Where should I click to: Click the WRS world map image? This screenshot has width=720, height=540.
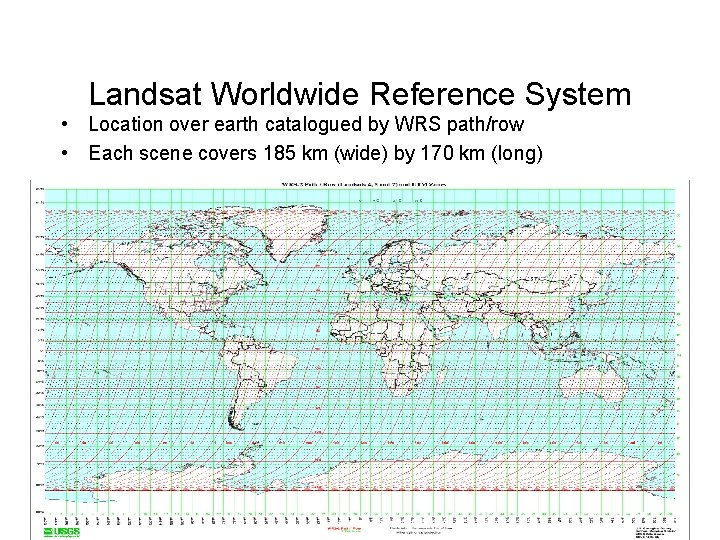point(360,360)
